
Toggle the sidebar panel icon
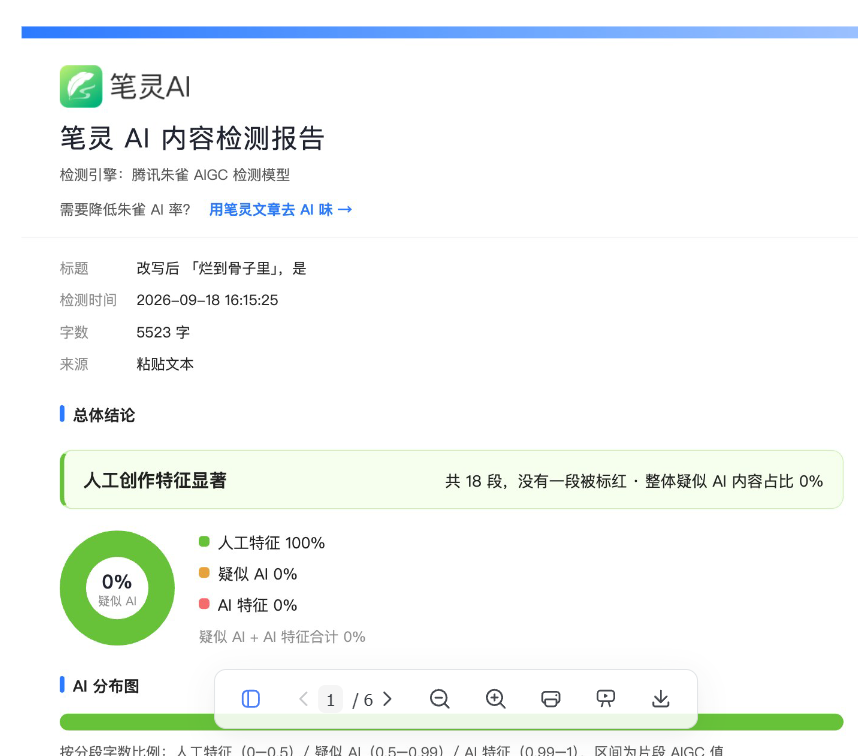[251, 699]
